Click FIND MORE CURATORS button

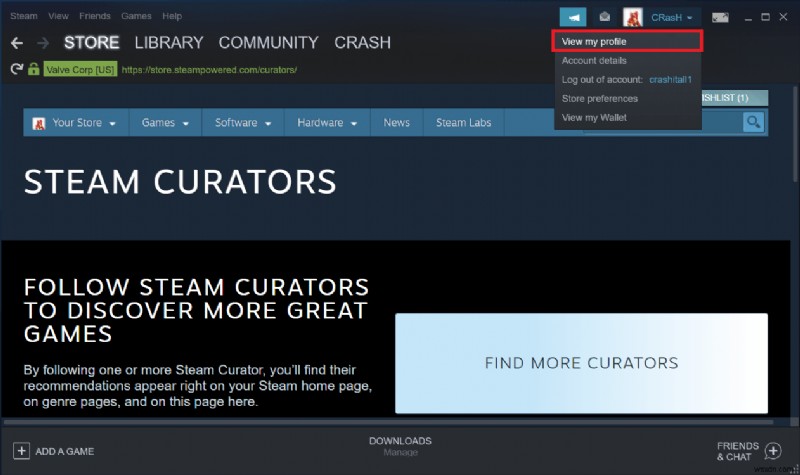(581, 363)
